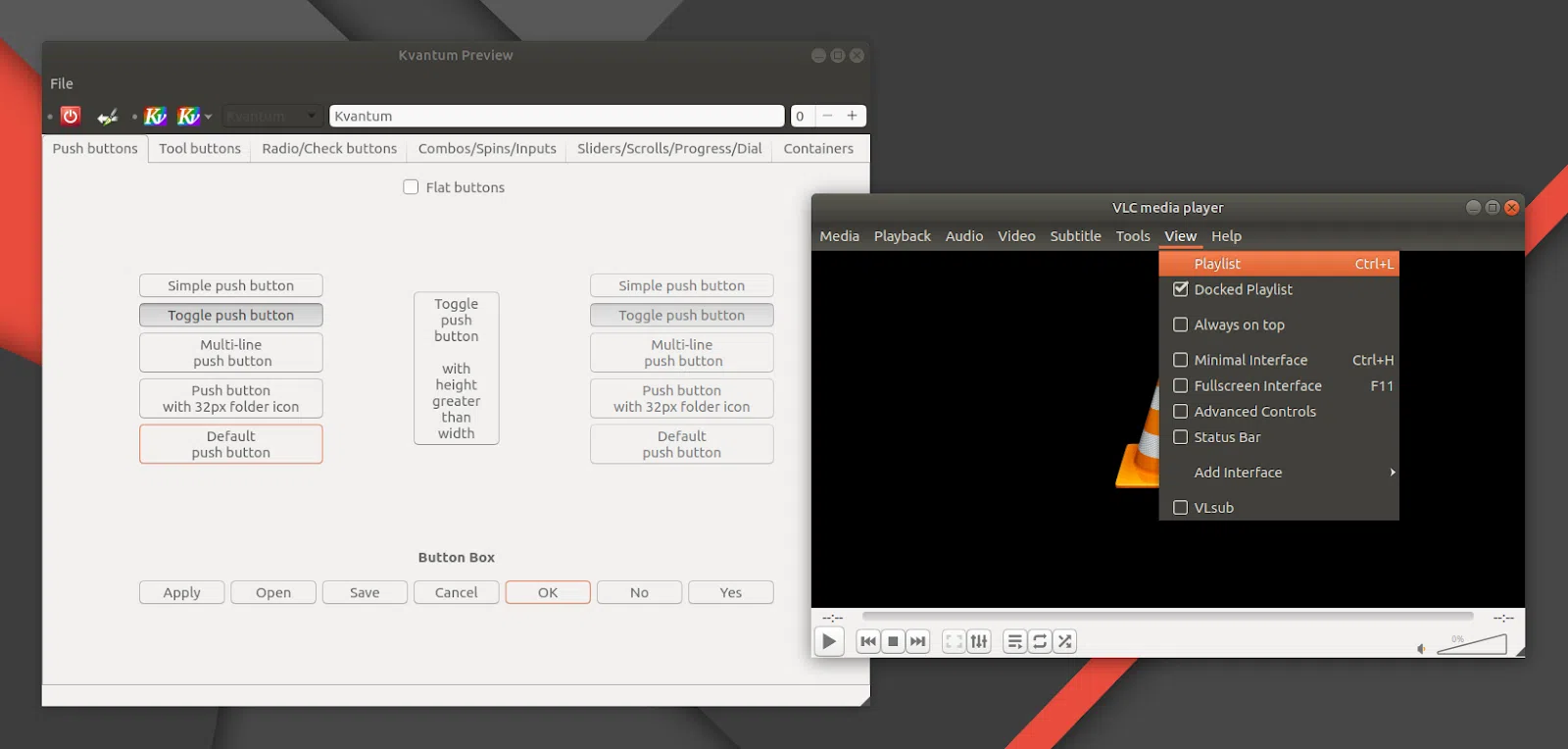Image resolution: width=1568 pixels, height=749 pixels.
Task: Open VLC extended settings equalizer icon
Action: click(x=979, y=641)
